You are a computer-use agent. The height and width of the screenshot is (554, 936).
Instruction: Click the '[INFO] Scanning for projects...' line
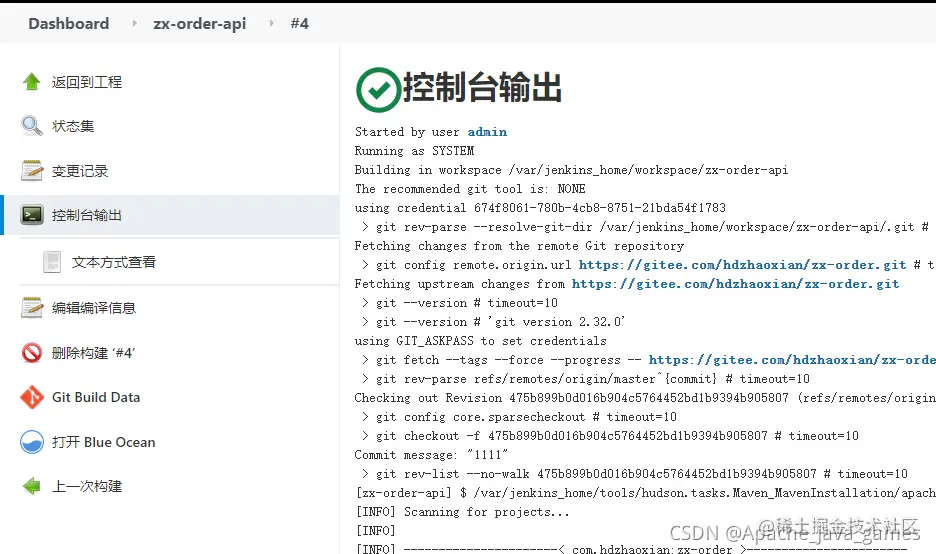[463, 512]
